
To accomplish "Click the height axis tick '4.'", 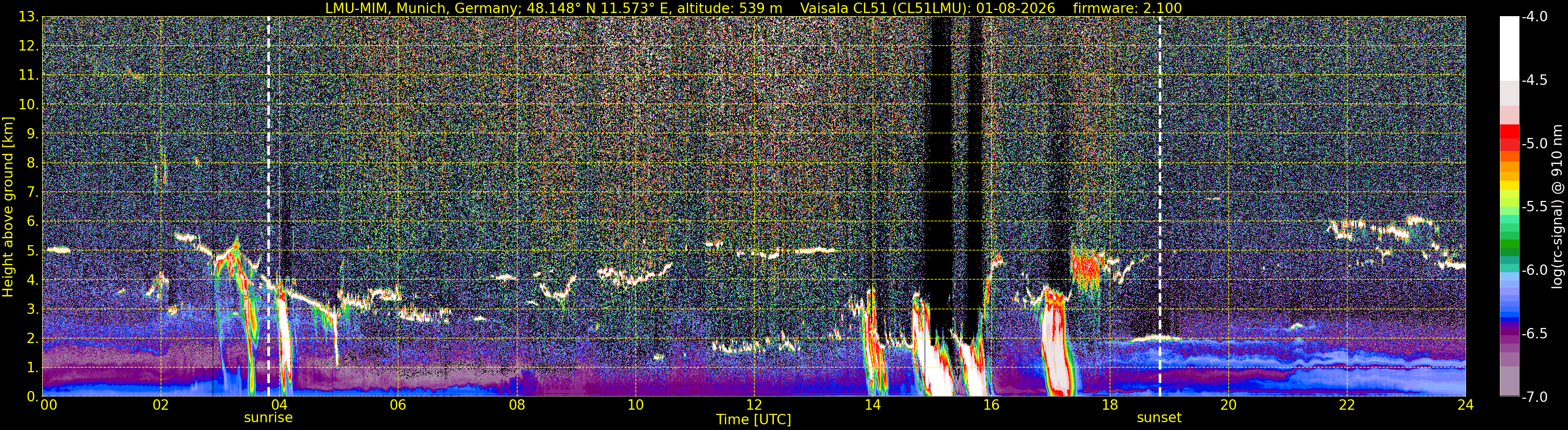I will (x=33, y=280).
